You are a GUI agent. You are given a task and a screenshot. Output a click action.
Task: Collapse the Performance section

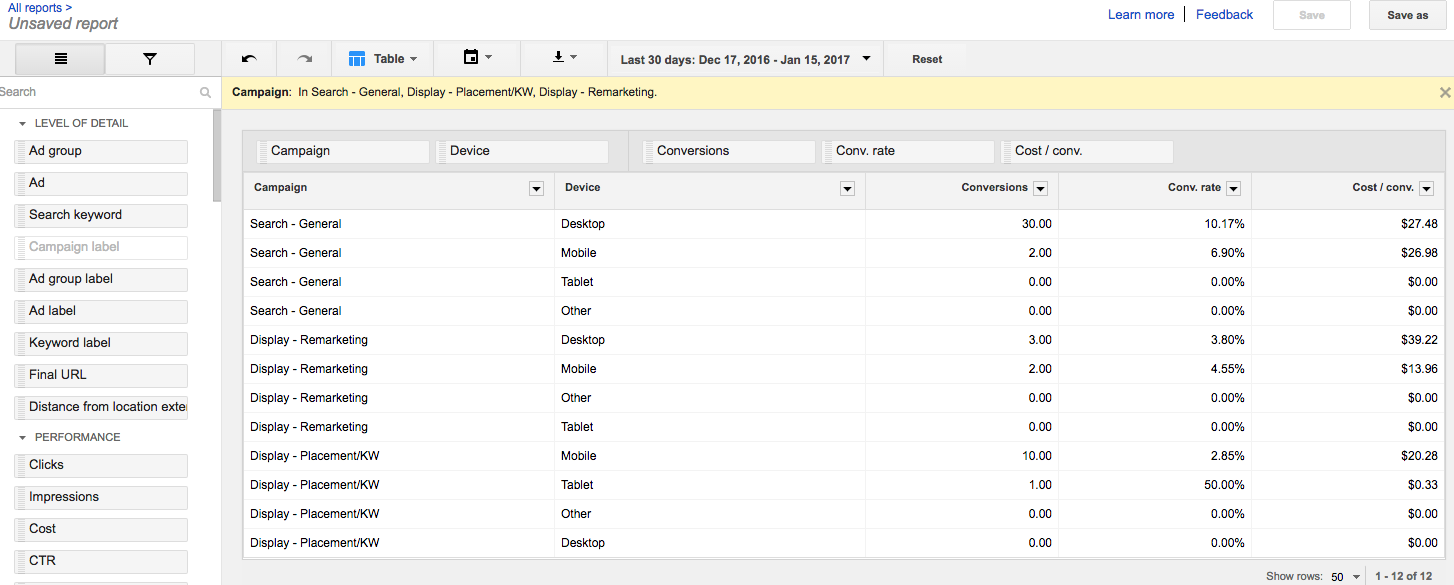(x=23, y=438)
